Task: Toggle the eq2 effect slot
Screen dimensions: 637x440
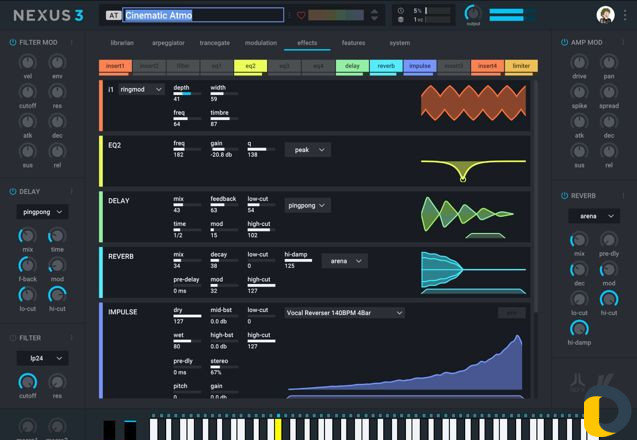Action: click(x=250, y=66)
